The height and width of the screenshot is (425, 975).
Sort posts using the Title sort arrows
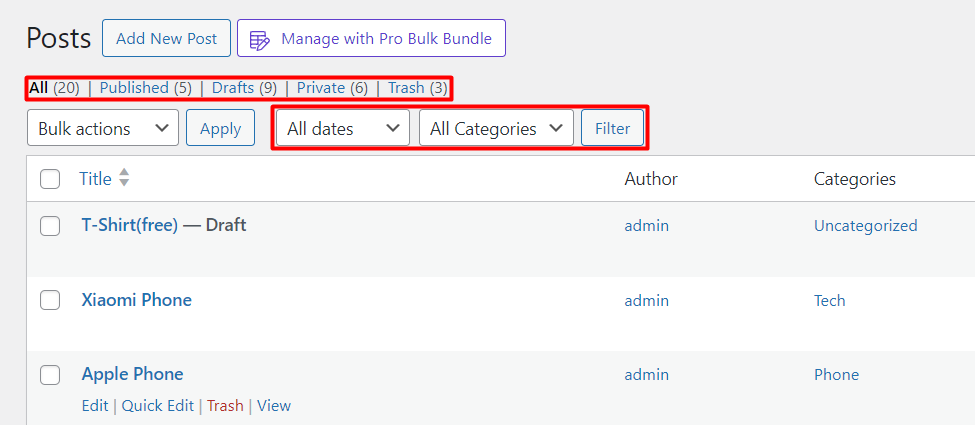click(x=124, y=178)
